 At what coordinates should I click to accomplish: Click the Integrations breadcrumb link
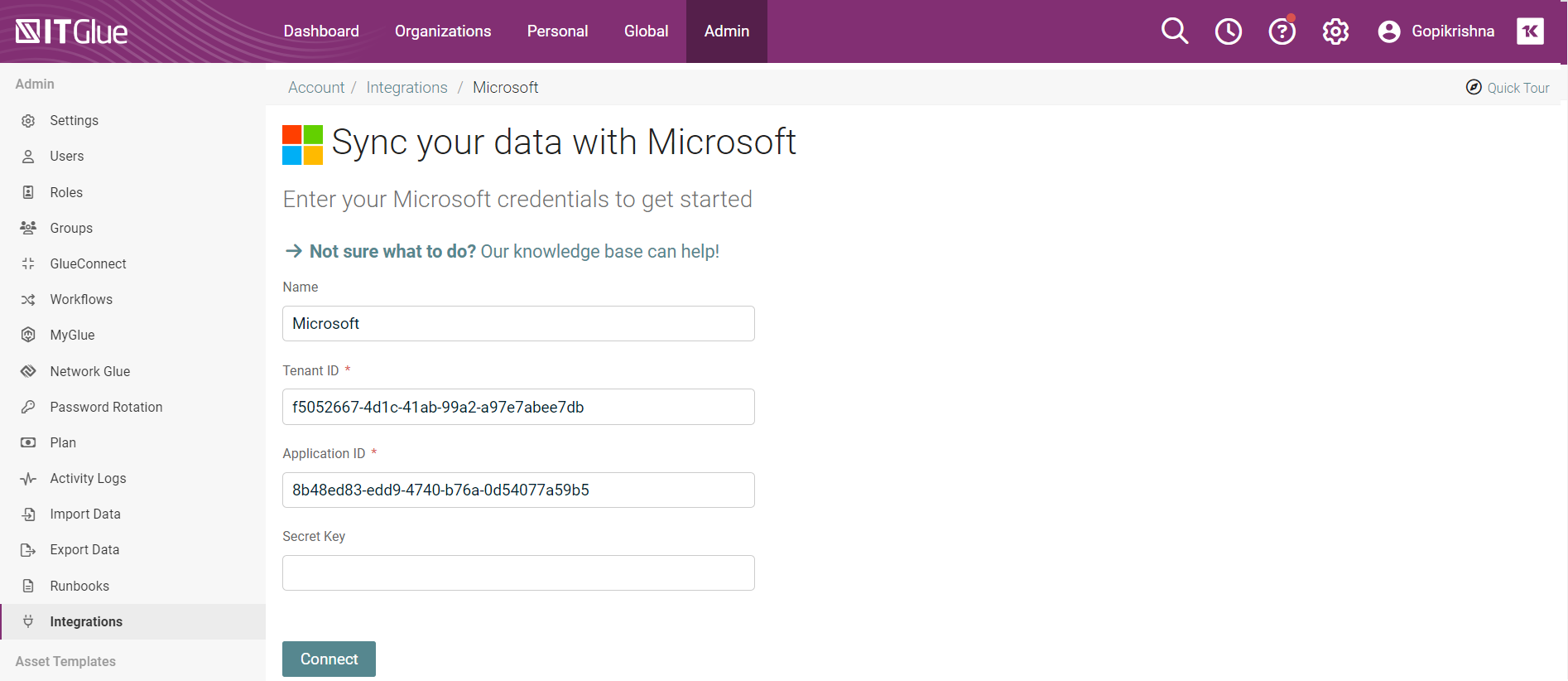pos(406,87)
